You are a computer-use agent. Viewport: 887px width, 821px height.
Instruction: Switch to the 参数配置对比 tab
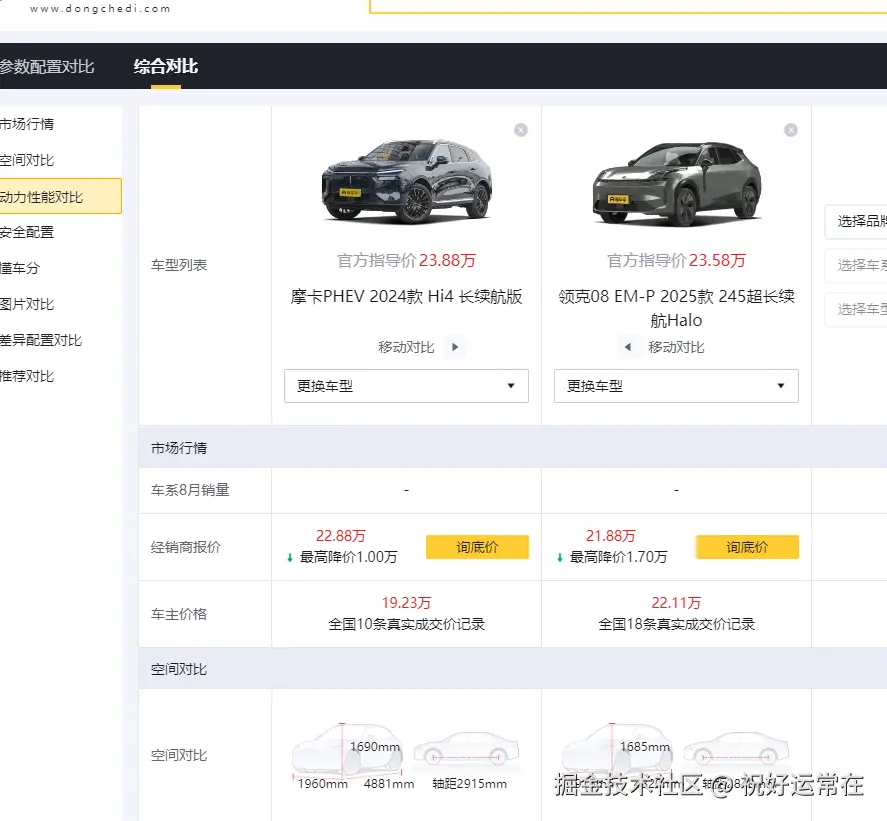coord(47,66)
